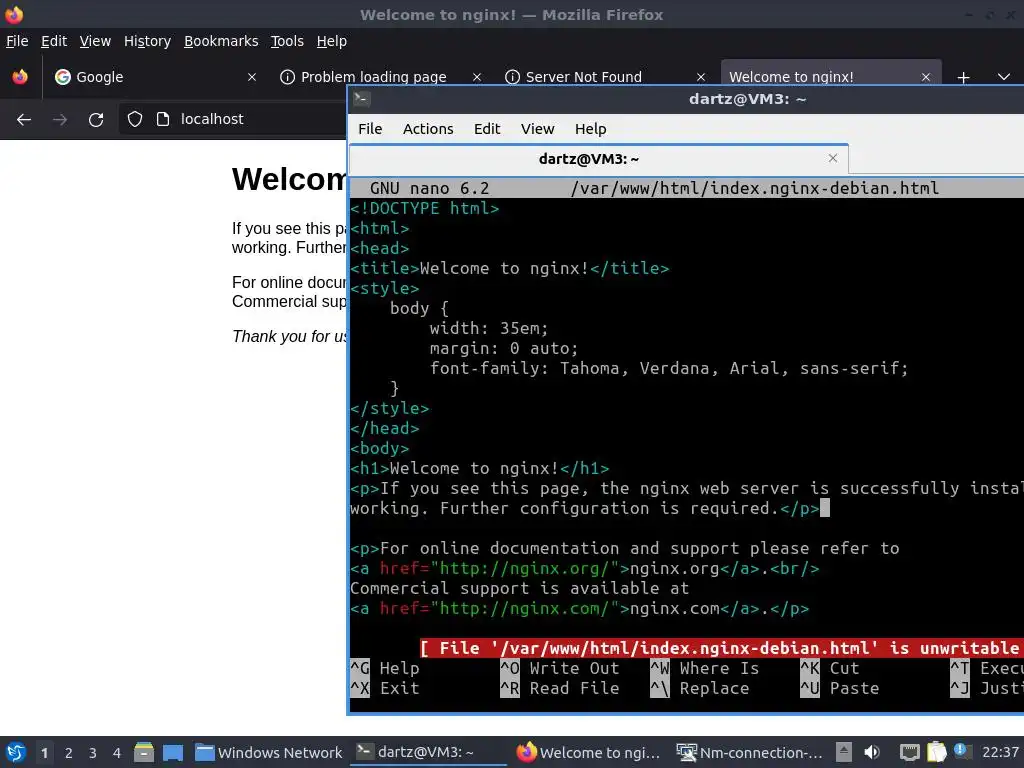
Task: Switch to workspace 3
Action: coord(93,752)
